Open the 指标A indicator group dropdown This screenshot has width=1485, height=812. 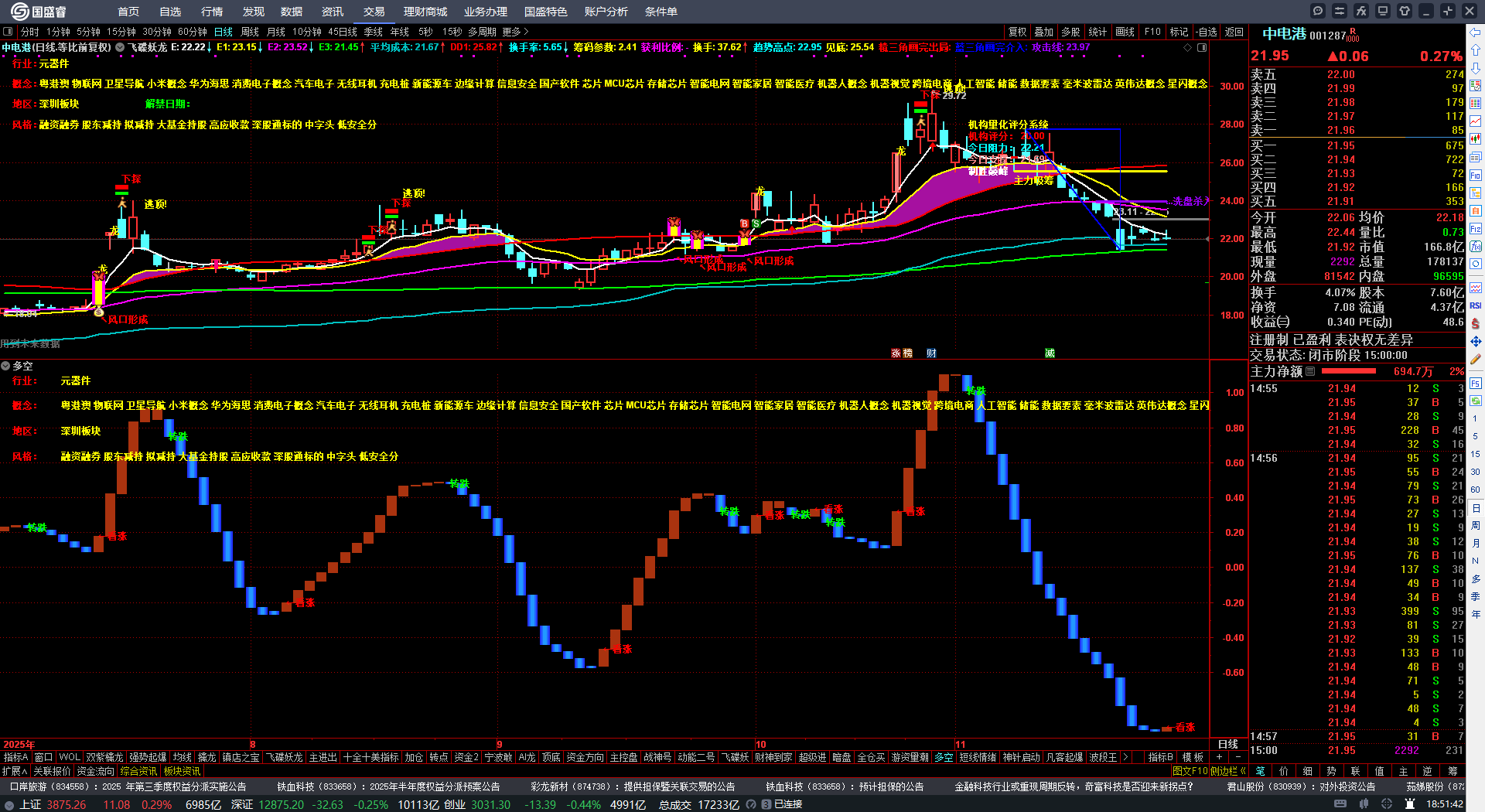[x=15, y=757]
